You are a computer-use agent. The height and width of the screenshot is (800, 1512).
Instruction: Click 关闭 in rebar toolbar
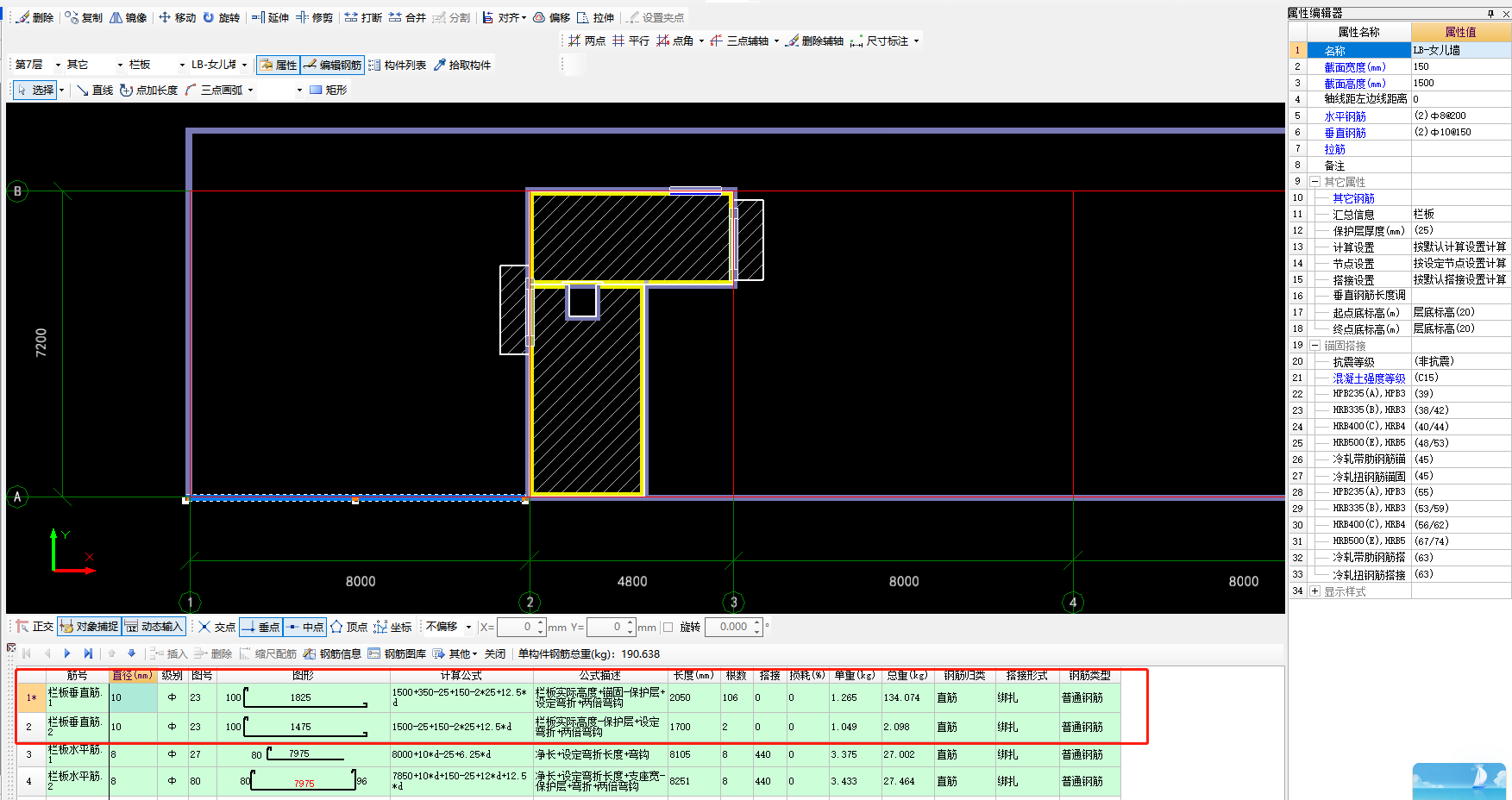pyautogui.click(x=495, y=653)
